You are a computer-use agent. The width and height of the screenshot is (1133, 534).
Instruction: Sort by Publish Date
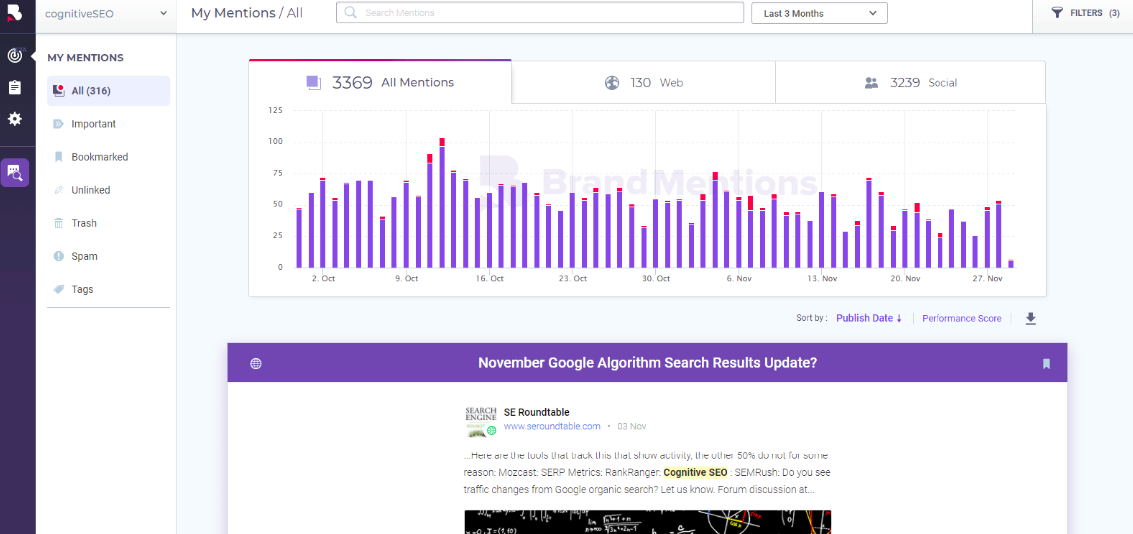pos(869,319)
